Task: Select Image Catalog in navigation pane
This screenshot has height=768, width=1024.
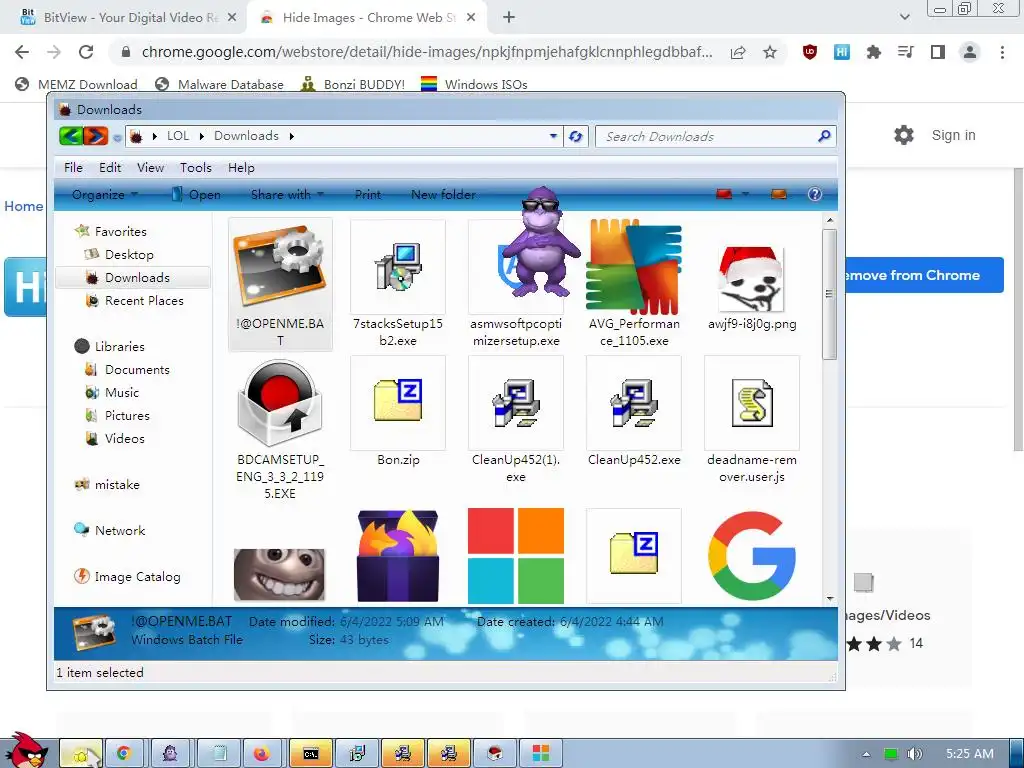Action: pos(127,576)
